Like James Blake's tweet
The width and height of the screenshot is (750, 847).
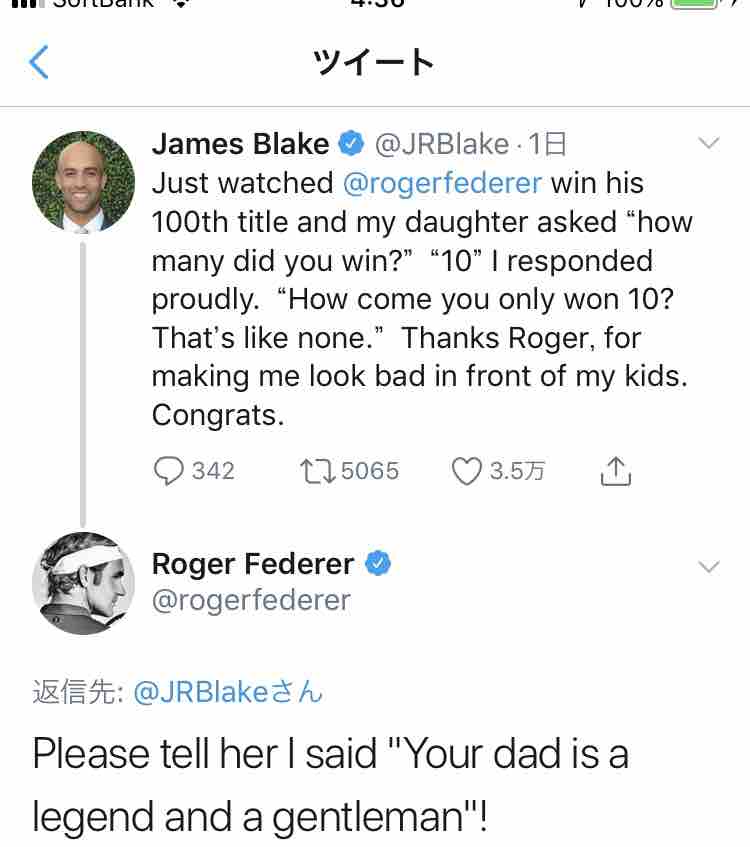tap(467, 470)
